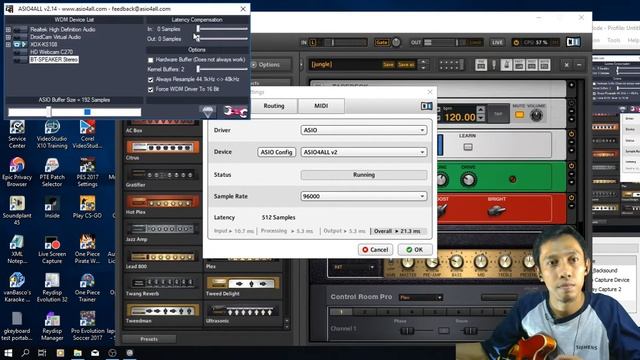Screen dimensions: 640x360
Task: Uncheck Always Resample 44.1kHz<->48kHz
Action: pos(151,79)
